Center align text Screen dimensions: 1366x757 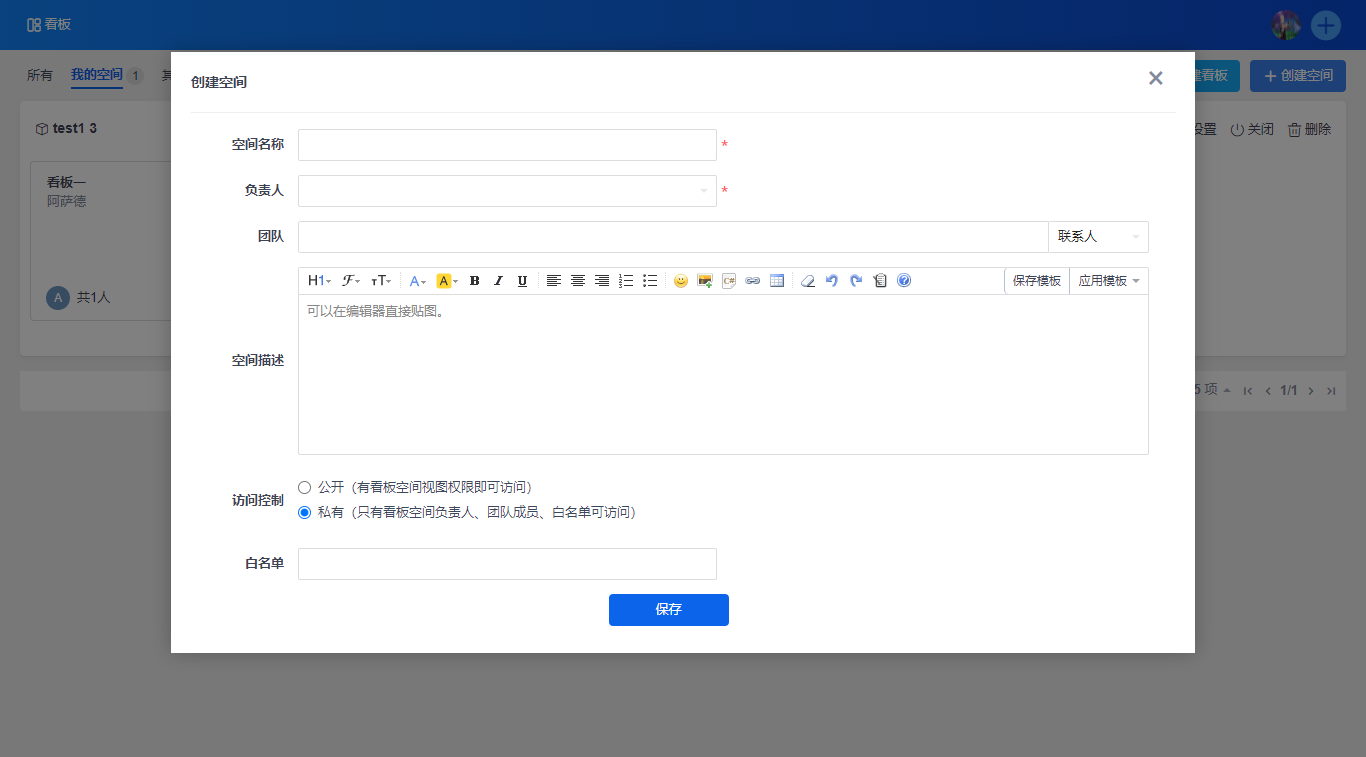coord(578,281)
